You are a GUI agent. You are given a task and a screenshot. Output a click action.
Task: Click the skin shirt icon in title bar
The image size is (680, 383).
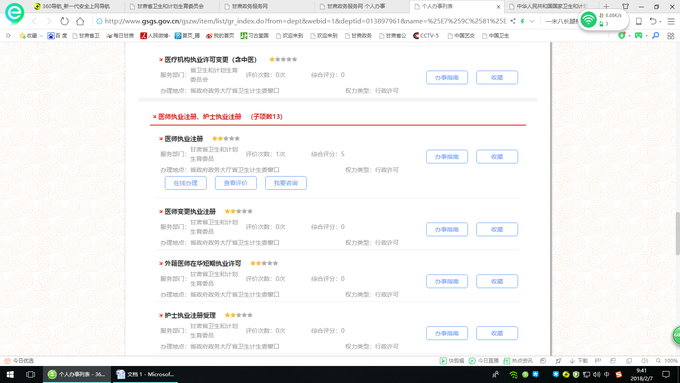click(x=625, y=7)
